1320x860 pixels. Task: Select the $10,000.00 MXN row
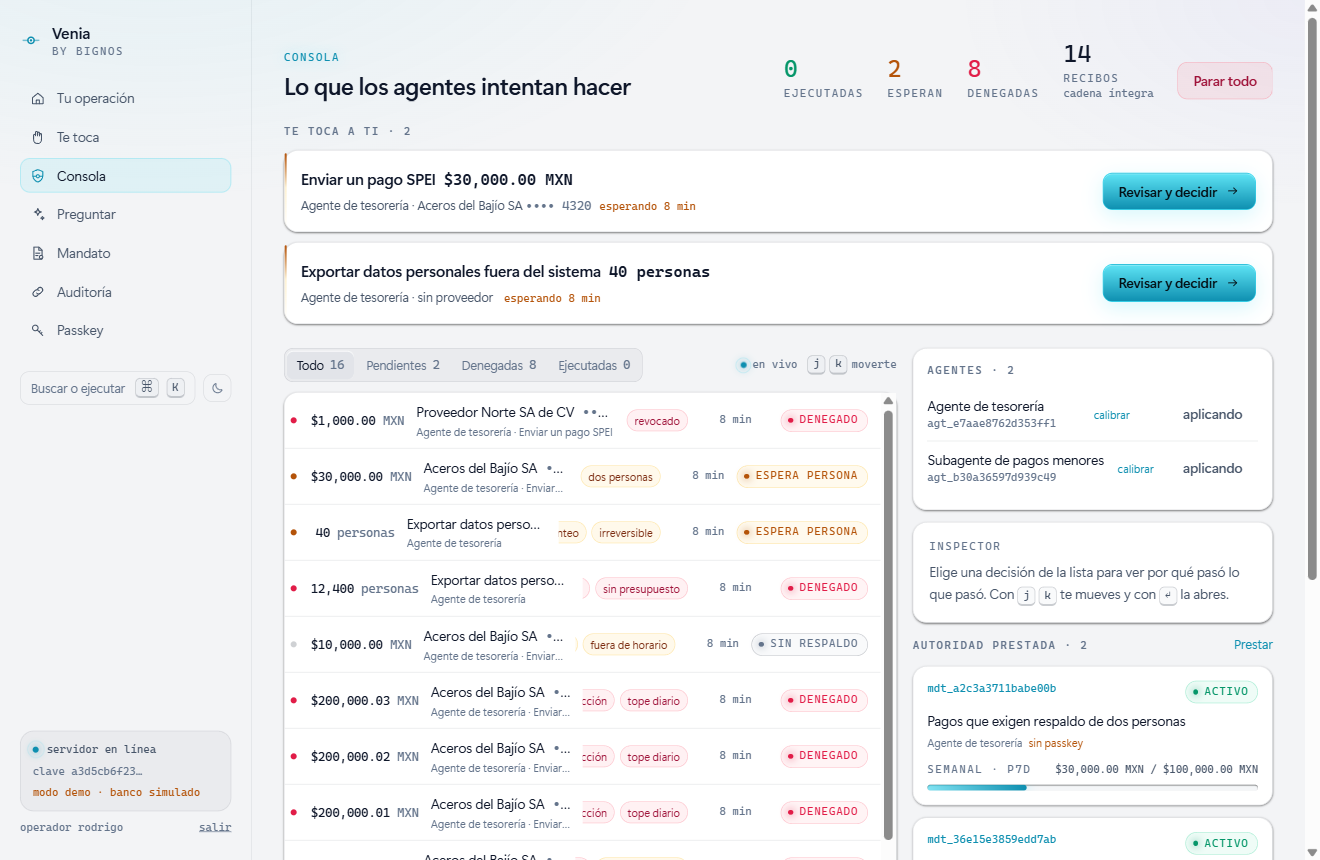click(581, 644)
